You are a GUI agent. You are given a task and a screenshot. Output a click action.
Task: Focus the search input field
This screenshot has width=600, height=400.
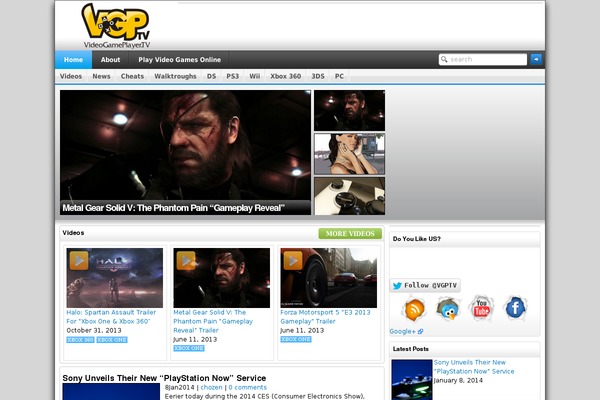click(x=483, y=59)
